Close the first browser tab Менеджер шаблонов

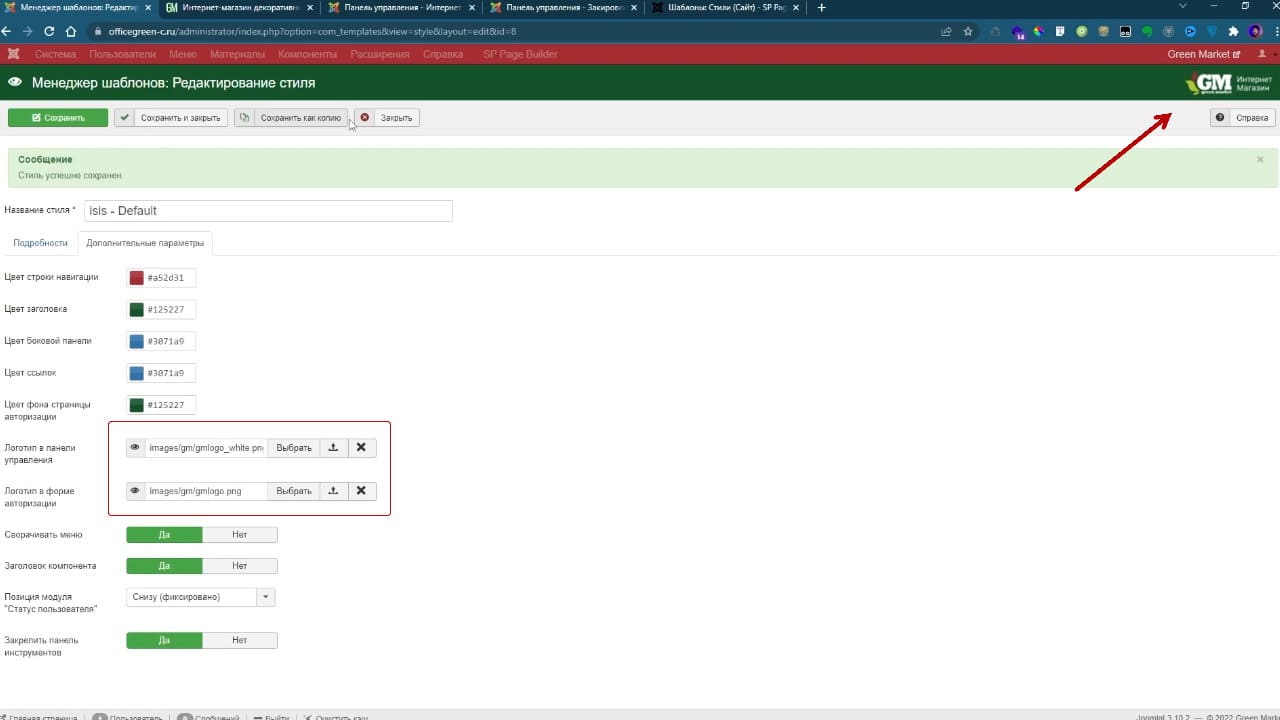(148, 8)
